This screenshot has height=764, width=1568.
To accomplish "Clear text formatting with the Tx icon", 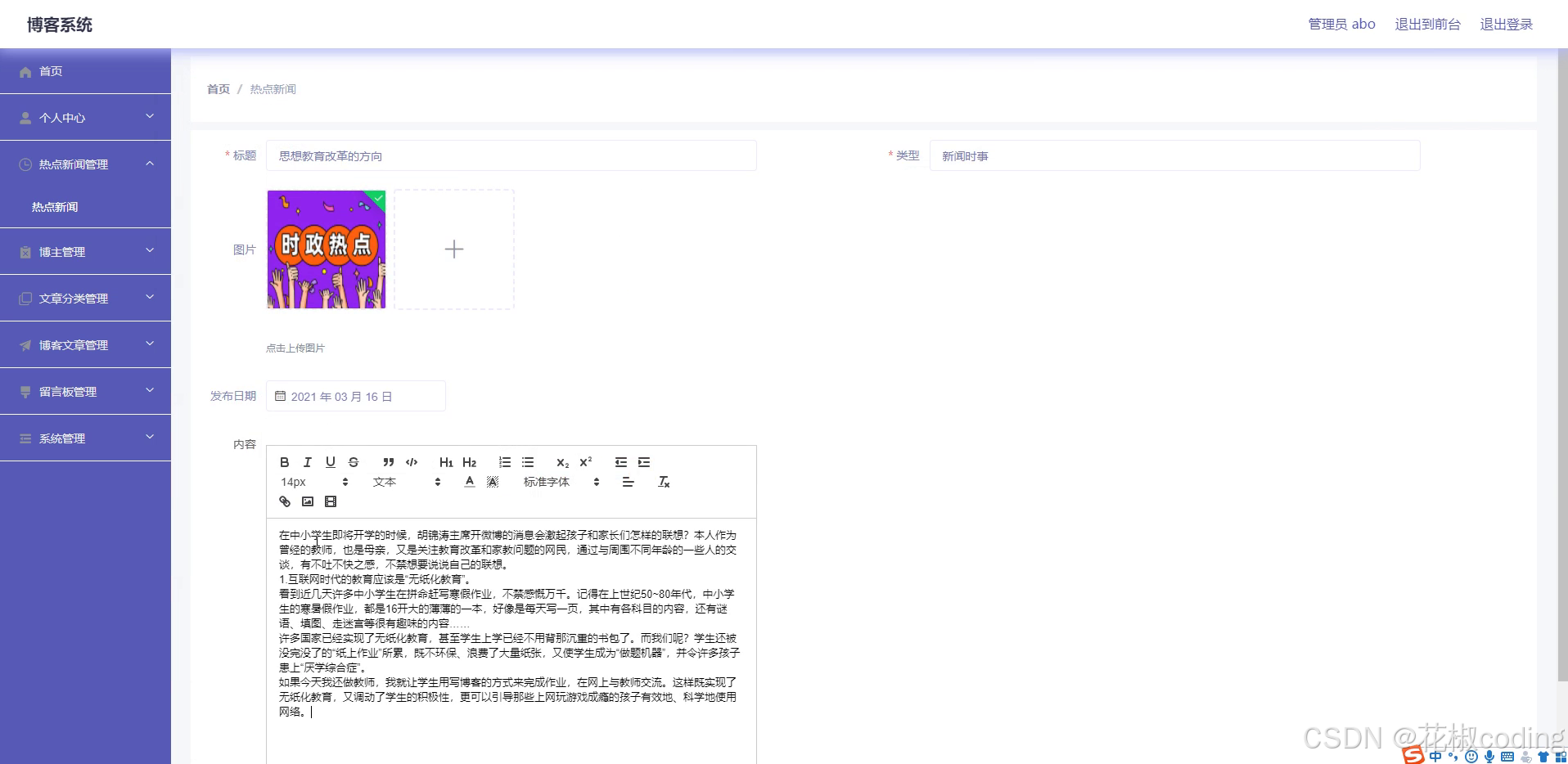I will [x=664, y=482].
